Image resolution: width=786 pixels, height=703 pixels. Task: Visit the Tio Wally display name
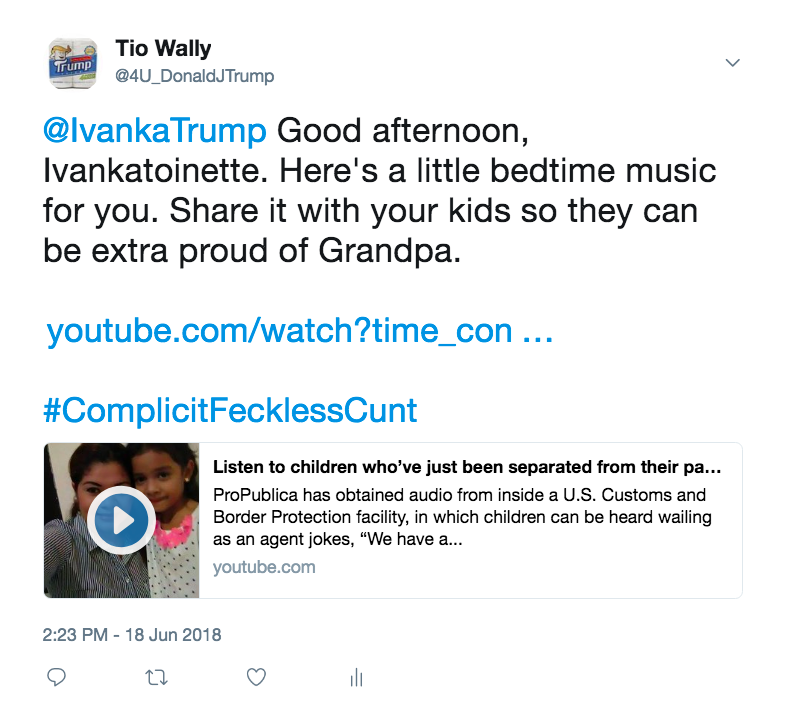click(163, 48)
